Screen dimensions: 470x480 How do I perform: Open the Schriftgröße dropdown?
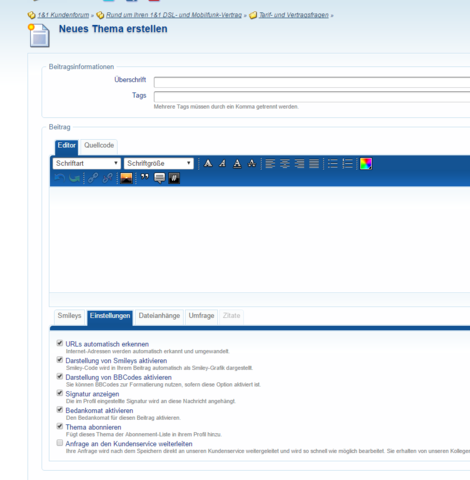(159, 163)
